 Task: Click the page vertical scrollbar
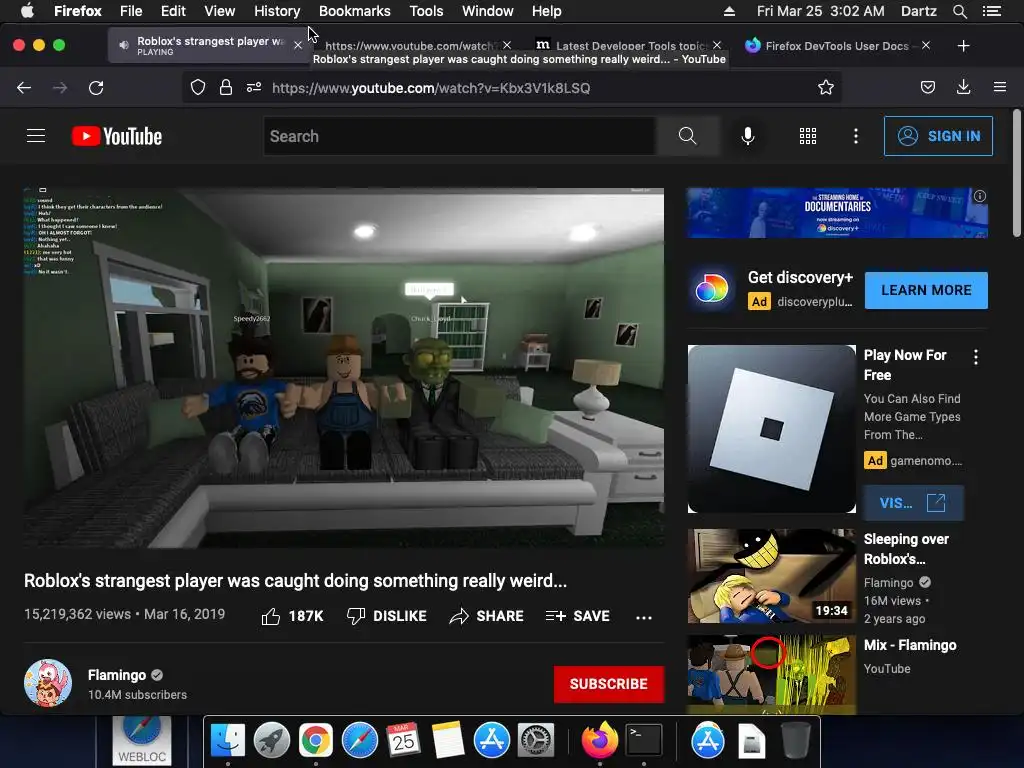pyautogui.click(x=1016, y=173)
